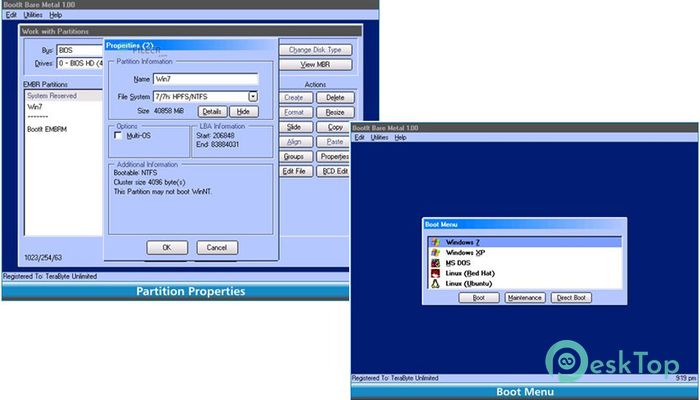Click the Linux (Ubuntu) penguin icon
Viewport: 700px width, 400px height.
pos(435,283)
